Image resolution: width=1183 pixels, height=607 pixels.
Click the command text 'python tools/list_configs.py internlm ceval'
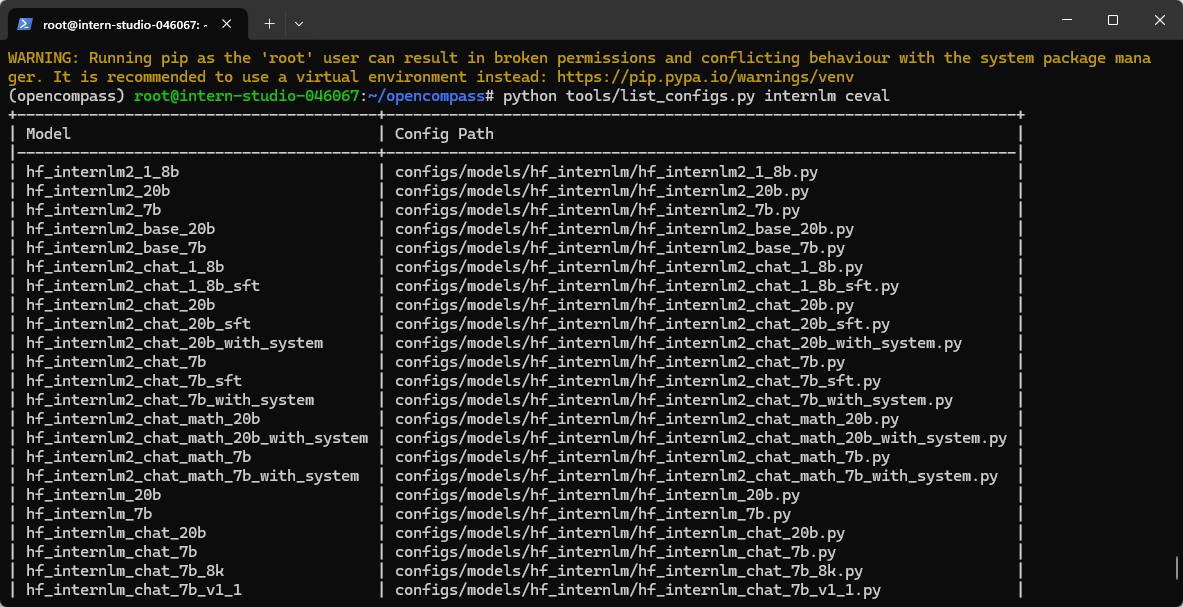(696, 96)
